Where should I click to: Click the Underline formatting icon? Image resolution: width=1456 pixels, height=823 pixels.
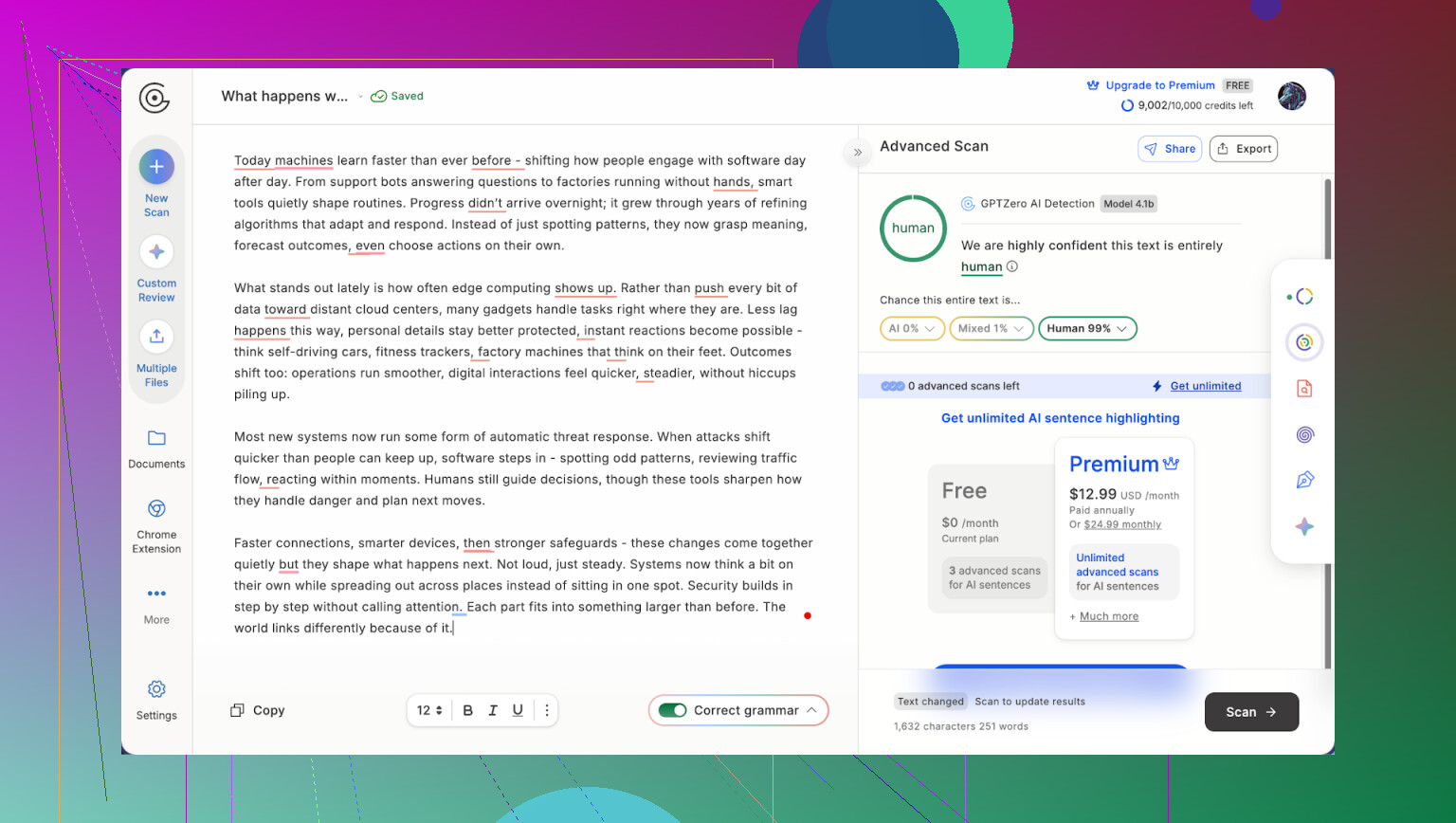[x=518, y=710]
